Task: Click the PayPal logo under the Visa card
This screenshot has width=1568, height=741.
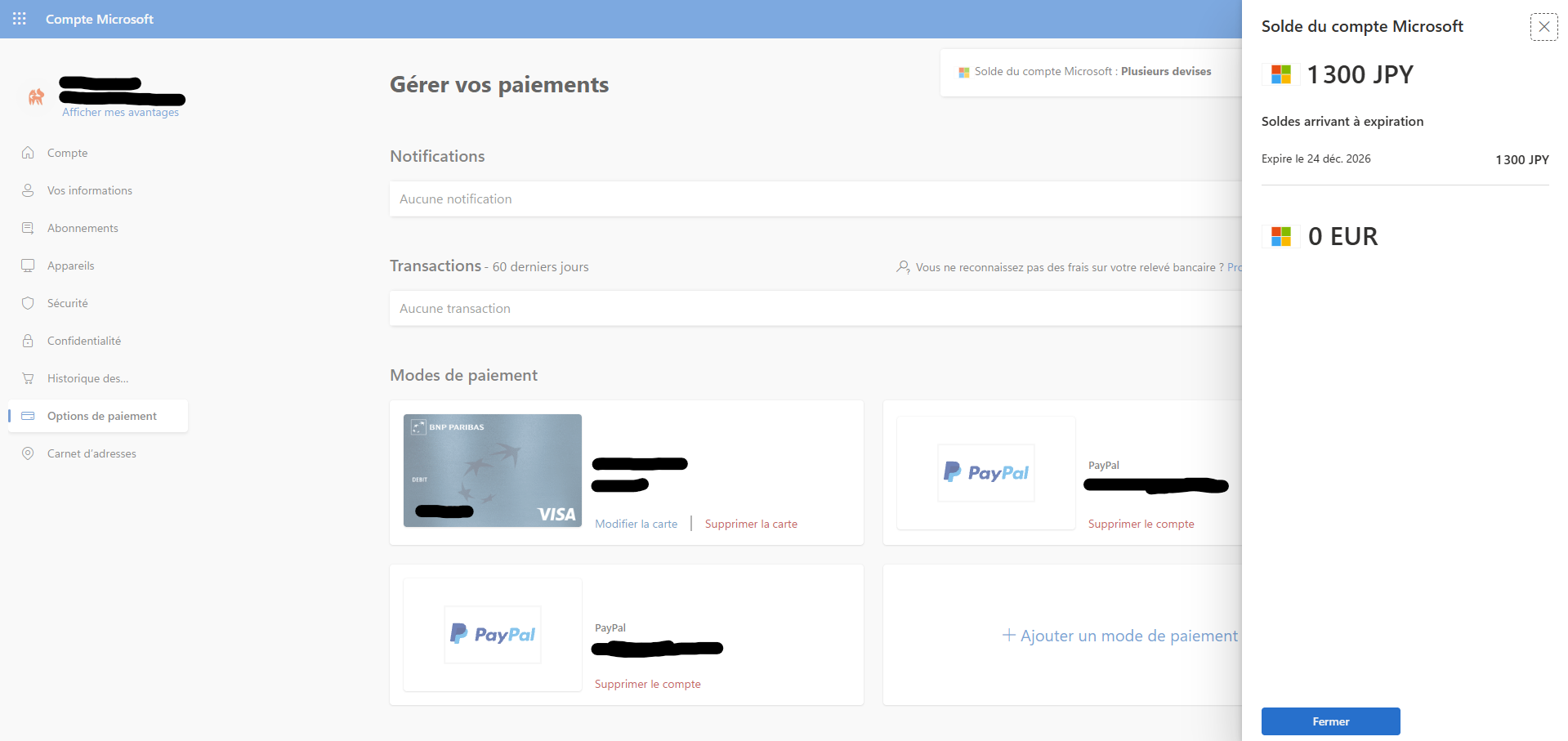Action: [x=493, y=635]
